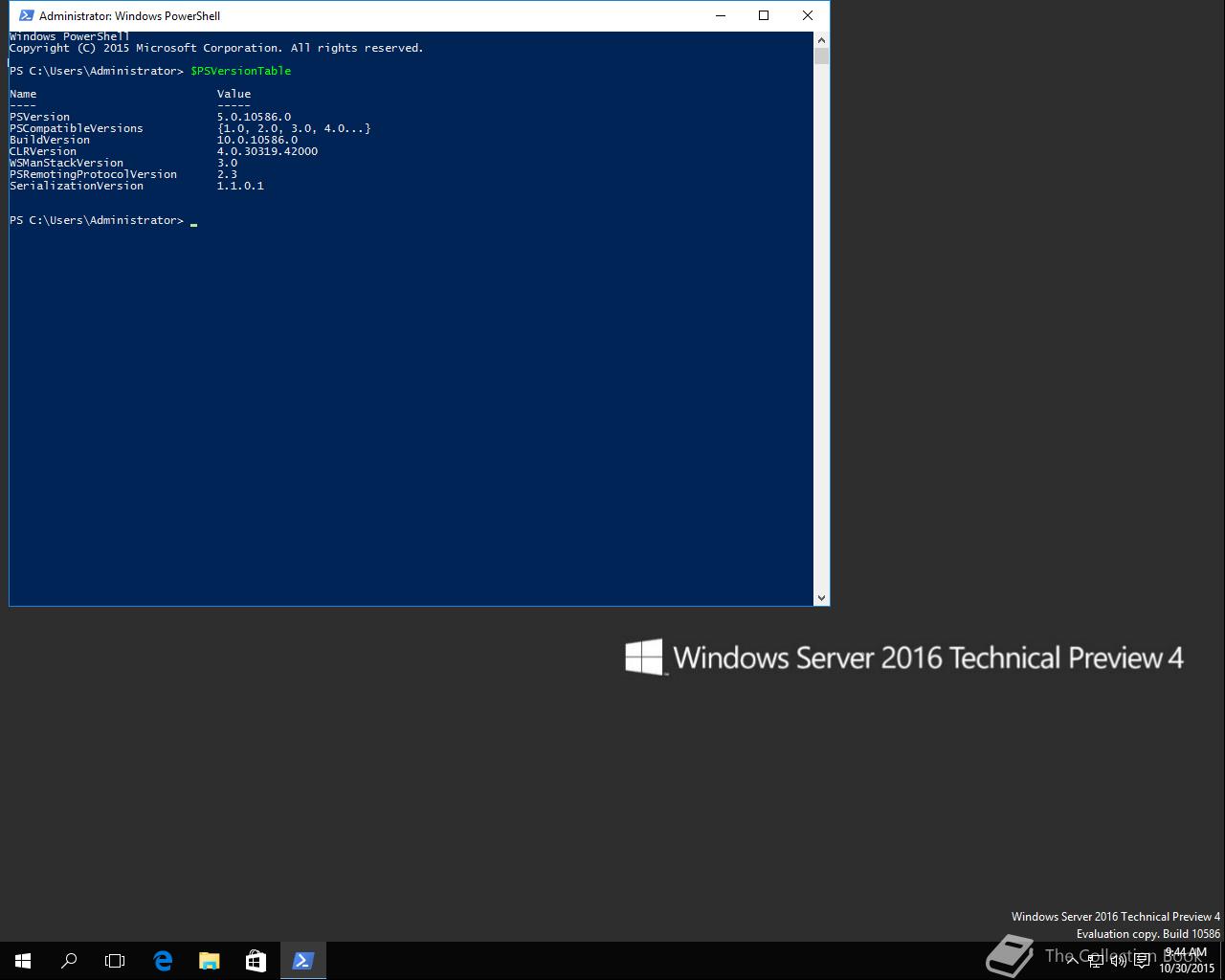This screenshot has width=1225, height=980.
Task: Click the BuildVersion row name
Action: point(50,140)
